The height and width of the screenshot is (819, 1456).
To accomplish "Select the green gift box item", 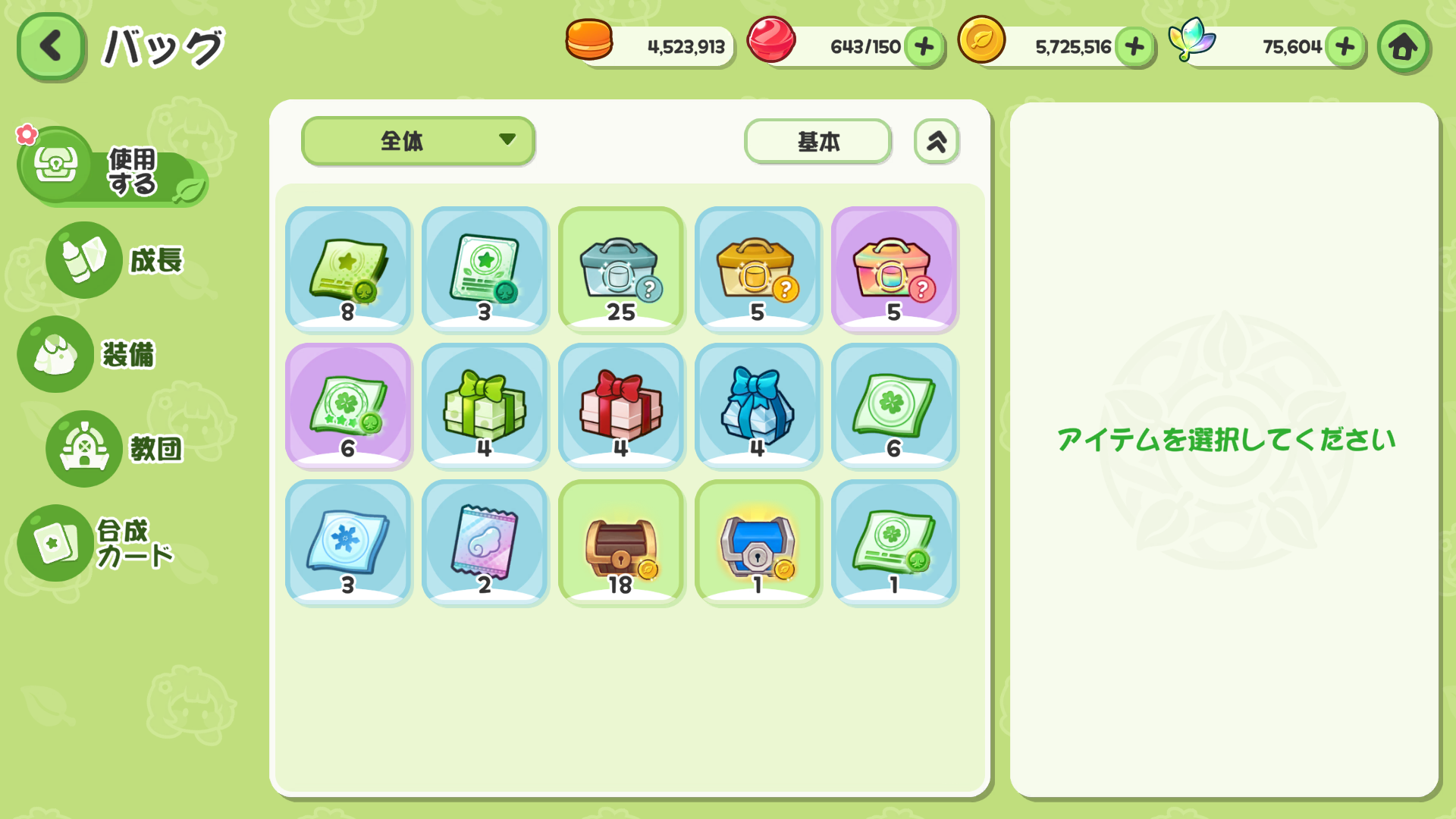I will point(485,406).
